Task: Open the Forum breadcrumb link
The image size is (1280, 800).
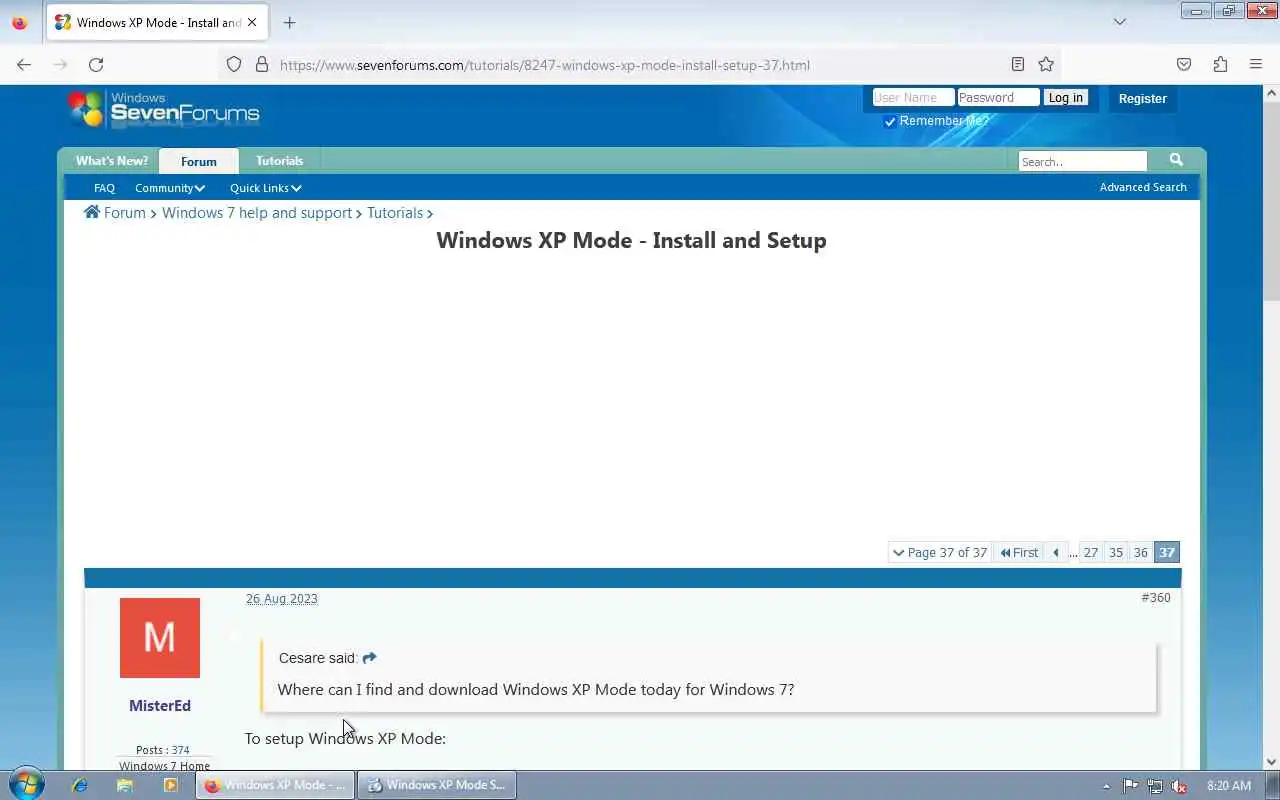Action: [x=125, y=212]
